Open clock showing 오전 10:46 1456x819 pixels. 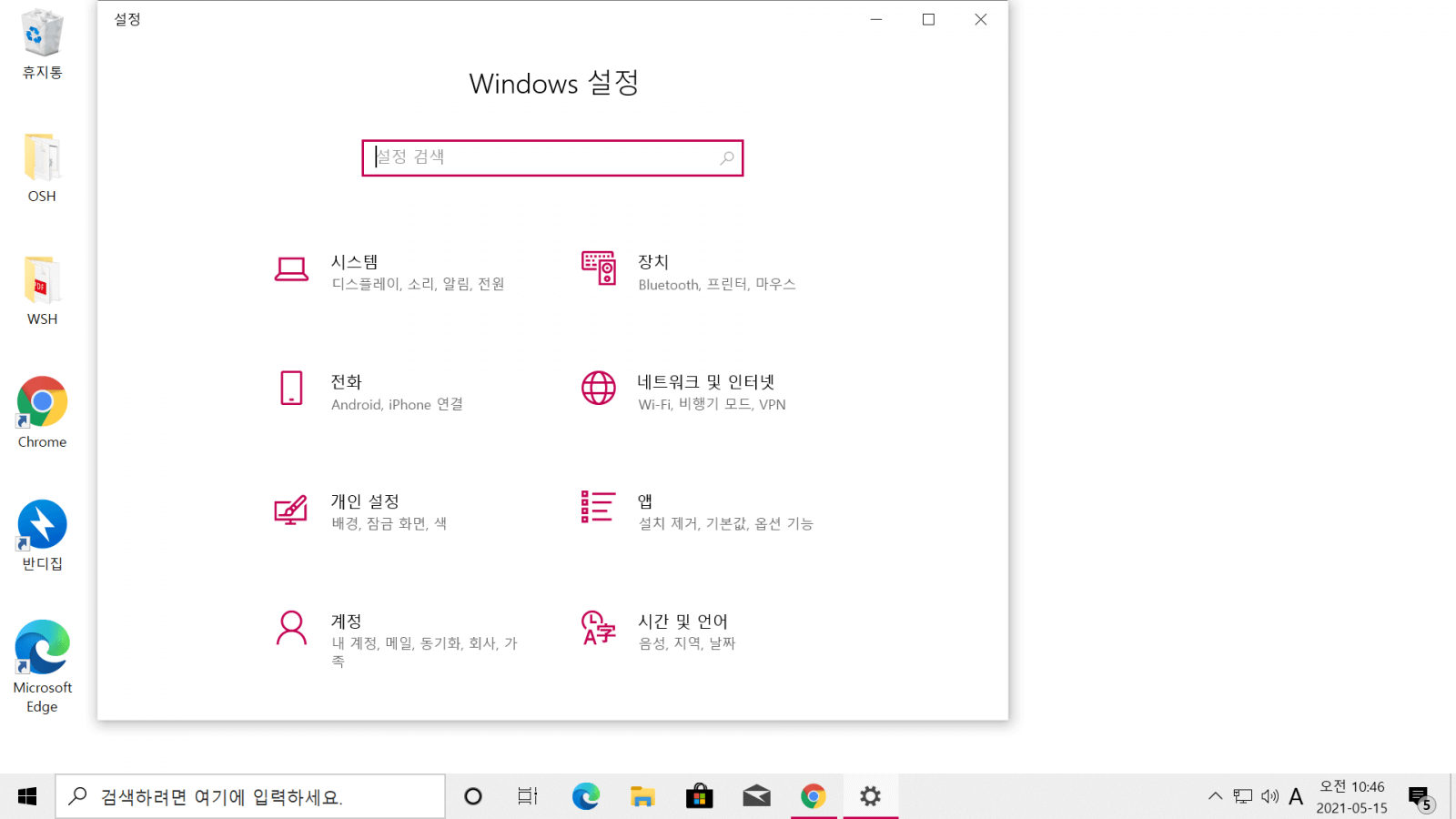[x=1352, y=796]
